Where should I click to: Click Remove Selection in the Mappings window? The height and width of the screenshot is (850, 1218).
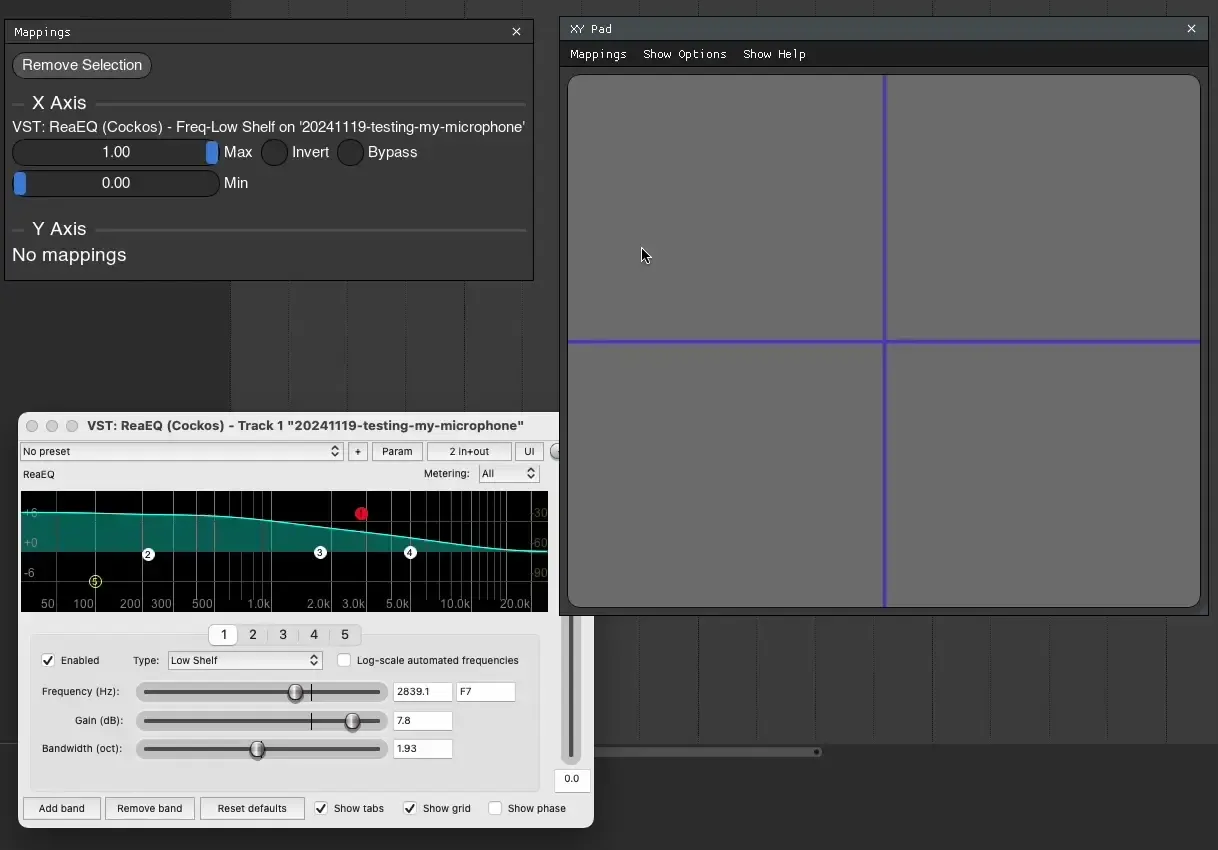(x=81, y=65)
